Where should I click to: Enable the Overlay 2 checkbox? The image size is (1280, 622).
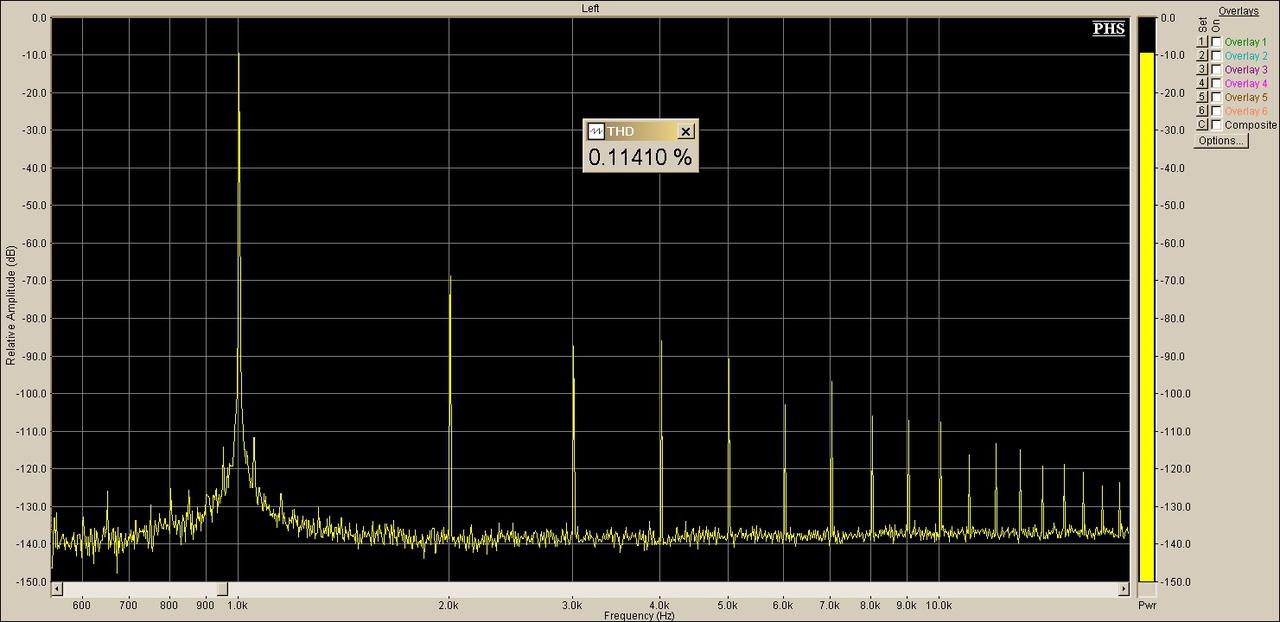[x=1216, y=56]
